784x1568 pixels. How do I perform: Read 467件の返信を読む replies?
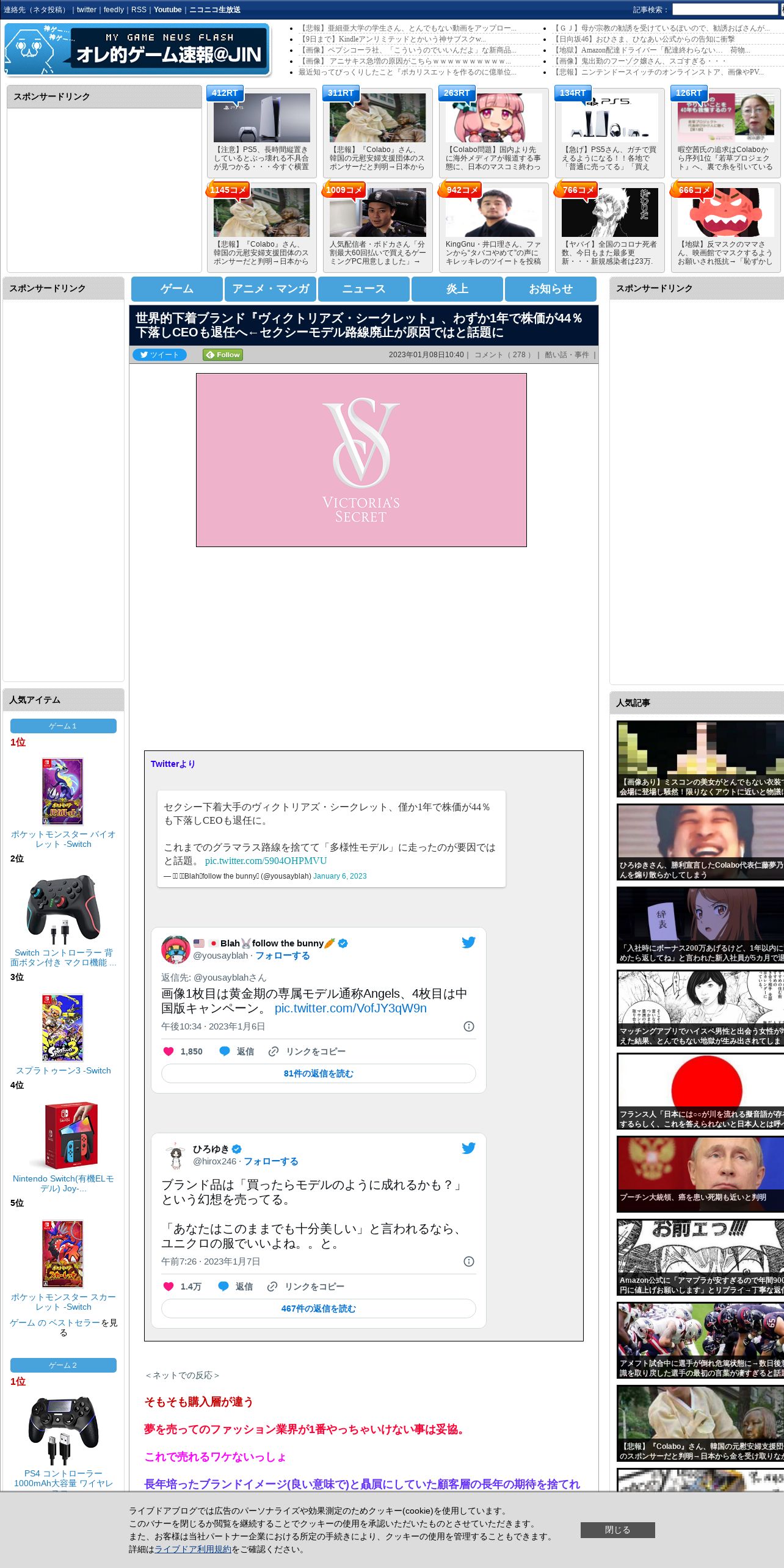[319, 1308]
